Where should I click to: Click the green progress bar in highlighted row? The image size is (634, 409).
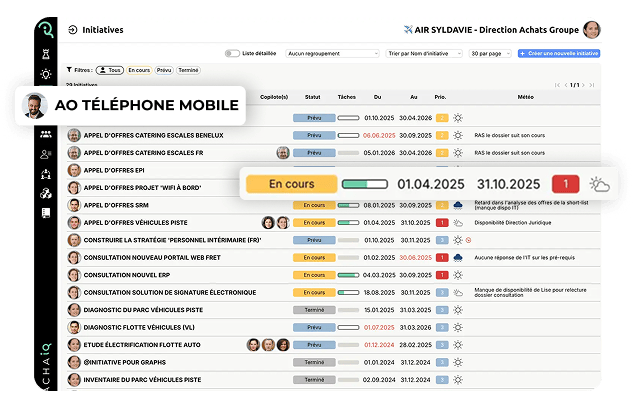point(365,184)
